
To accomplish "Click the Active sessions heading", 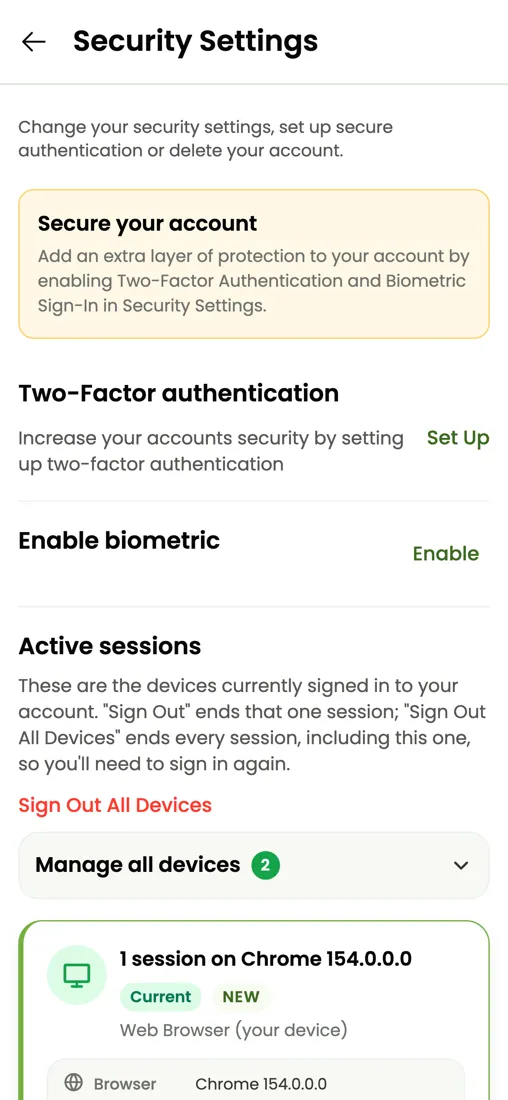I will [109, 646].
